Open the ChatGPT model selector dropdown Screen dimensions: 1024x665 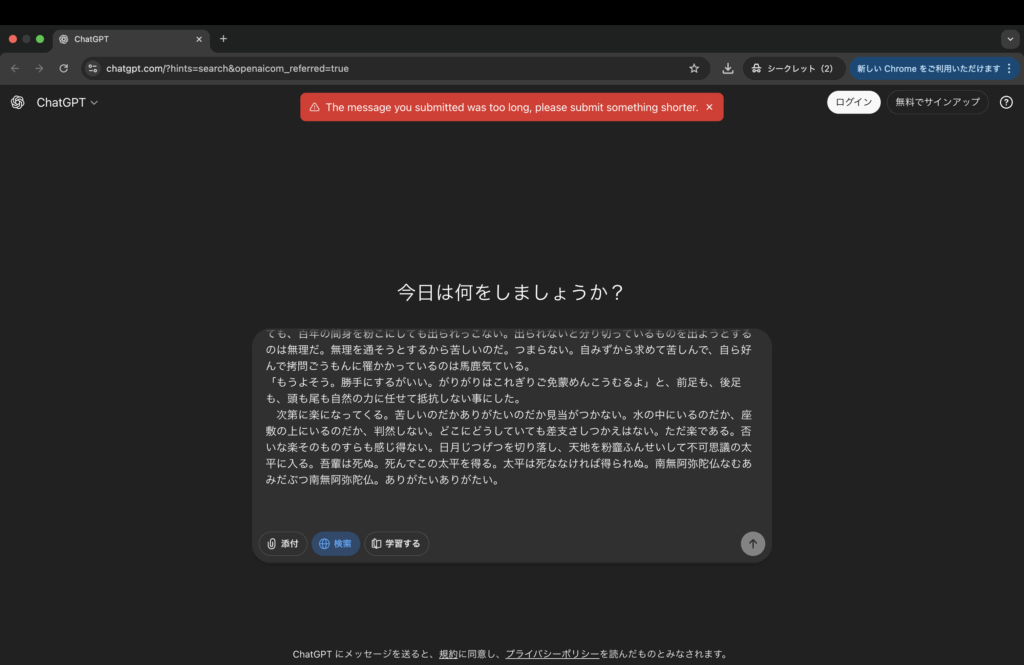pyautogui.click(x=67, y=102)
